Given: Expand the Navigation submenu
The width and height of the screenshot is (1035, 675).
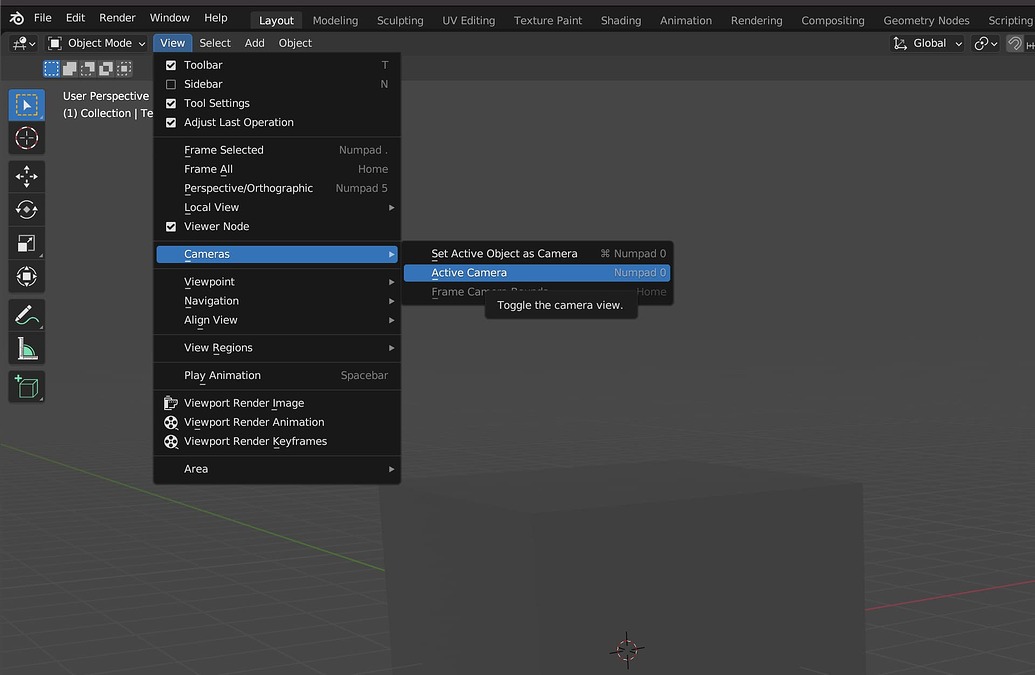Looking at the screenshot, I should pyautogui.click(x=277, y=301).
